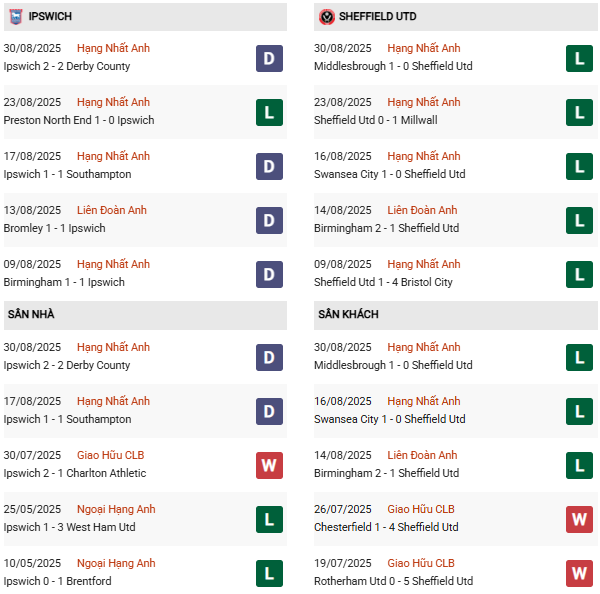
Task: Click the Ipswich club crest icon
Action: [15, 16]
